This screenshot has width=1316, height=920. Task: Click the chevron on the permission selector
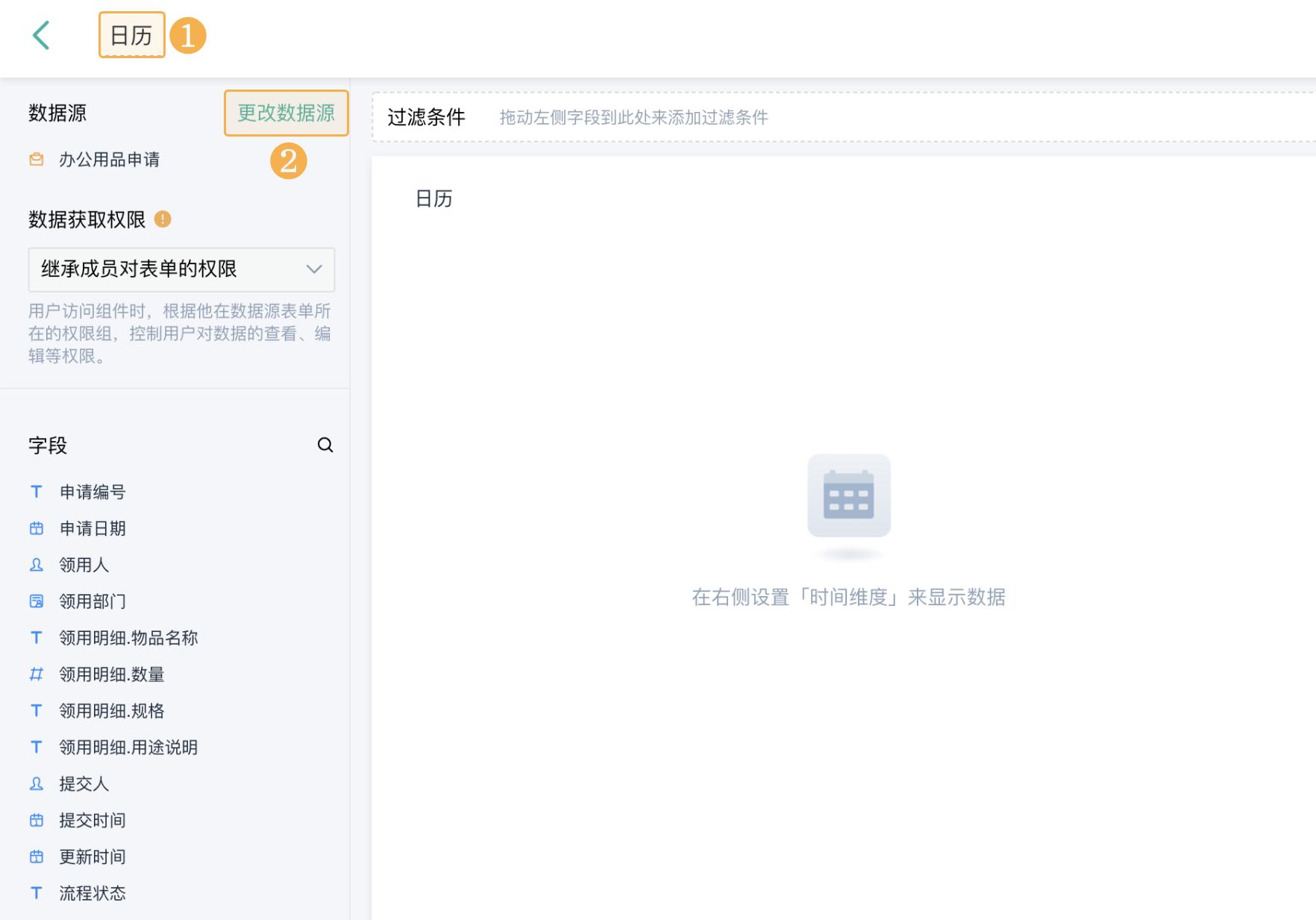pyautogui.click(x=314, y=270)
